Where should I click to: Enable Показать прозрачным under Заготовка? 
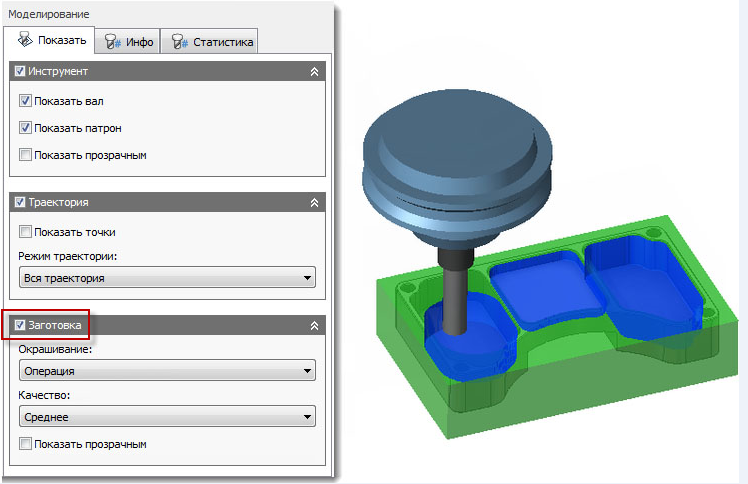[25, 443]
